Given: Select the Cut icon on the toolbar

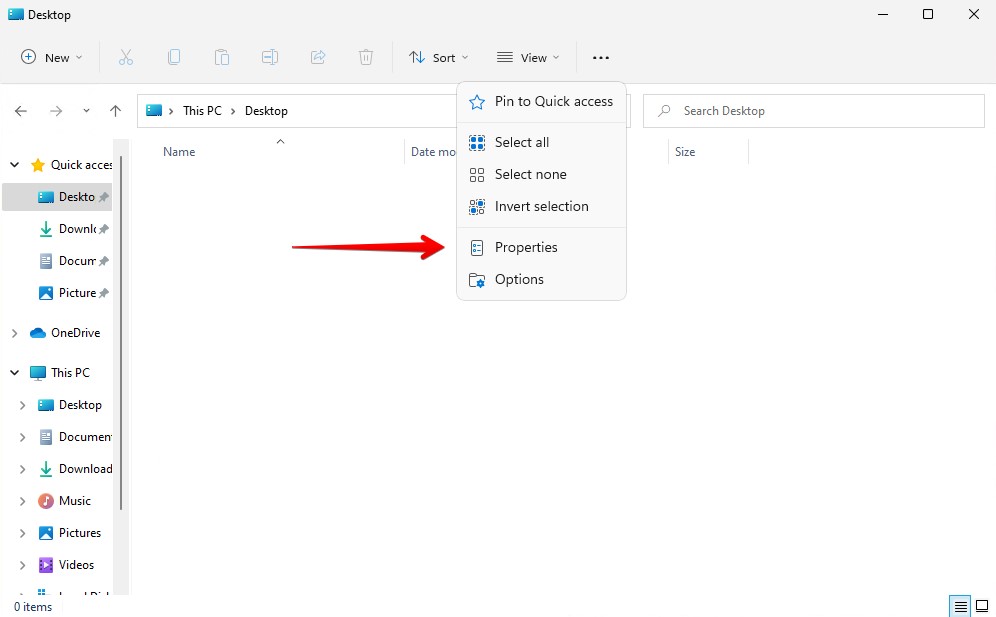Looking at the screenshot, I should [126, 57].
